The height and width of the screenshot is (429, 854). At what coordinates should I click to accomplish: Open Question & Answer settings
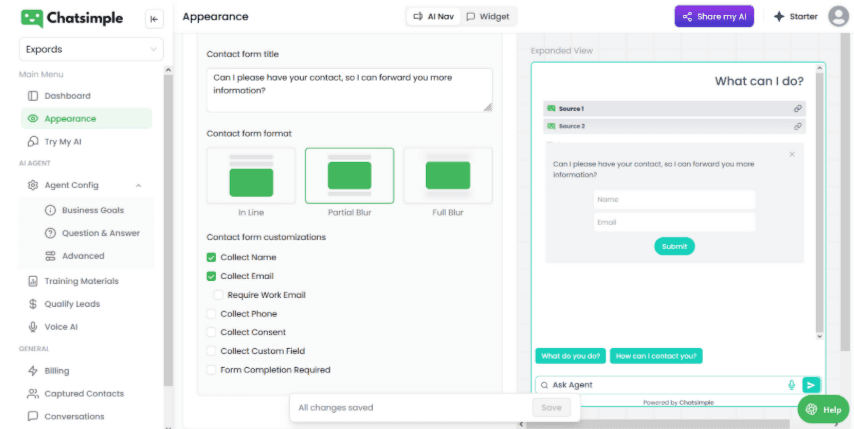tap(101, 233)
